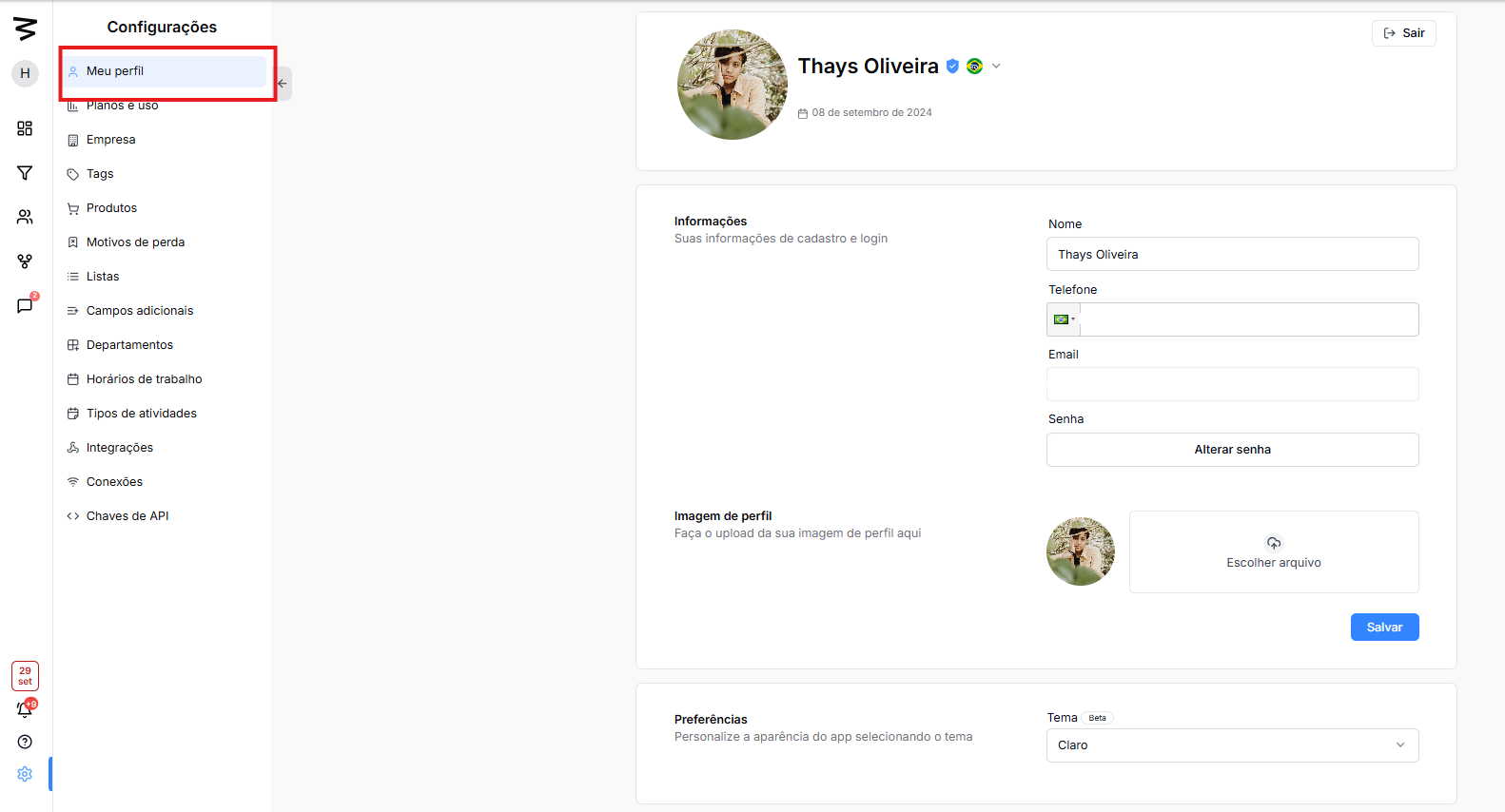1505x812 pixels.
Task: Expand the chevron beside Thays Oliveira
Action: 996,67
